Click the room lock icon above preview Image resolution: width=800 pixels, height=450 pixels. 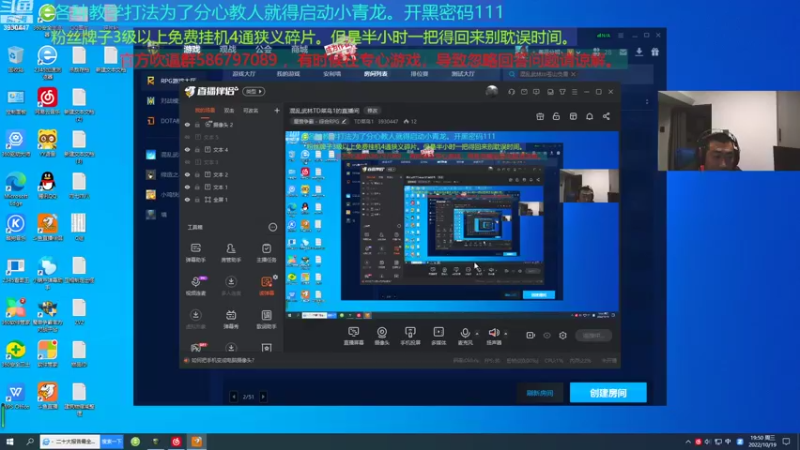pyautogui.click(x=556, y=116)
